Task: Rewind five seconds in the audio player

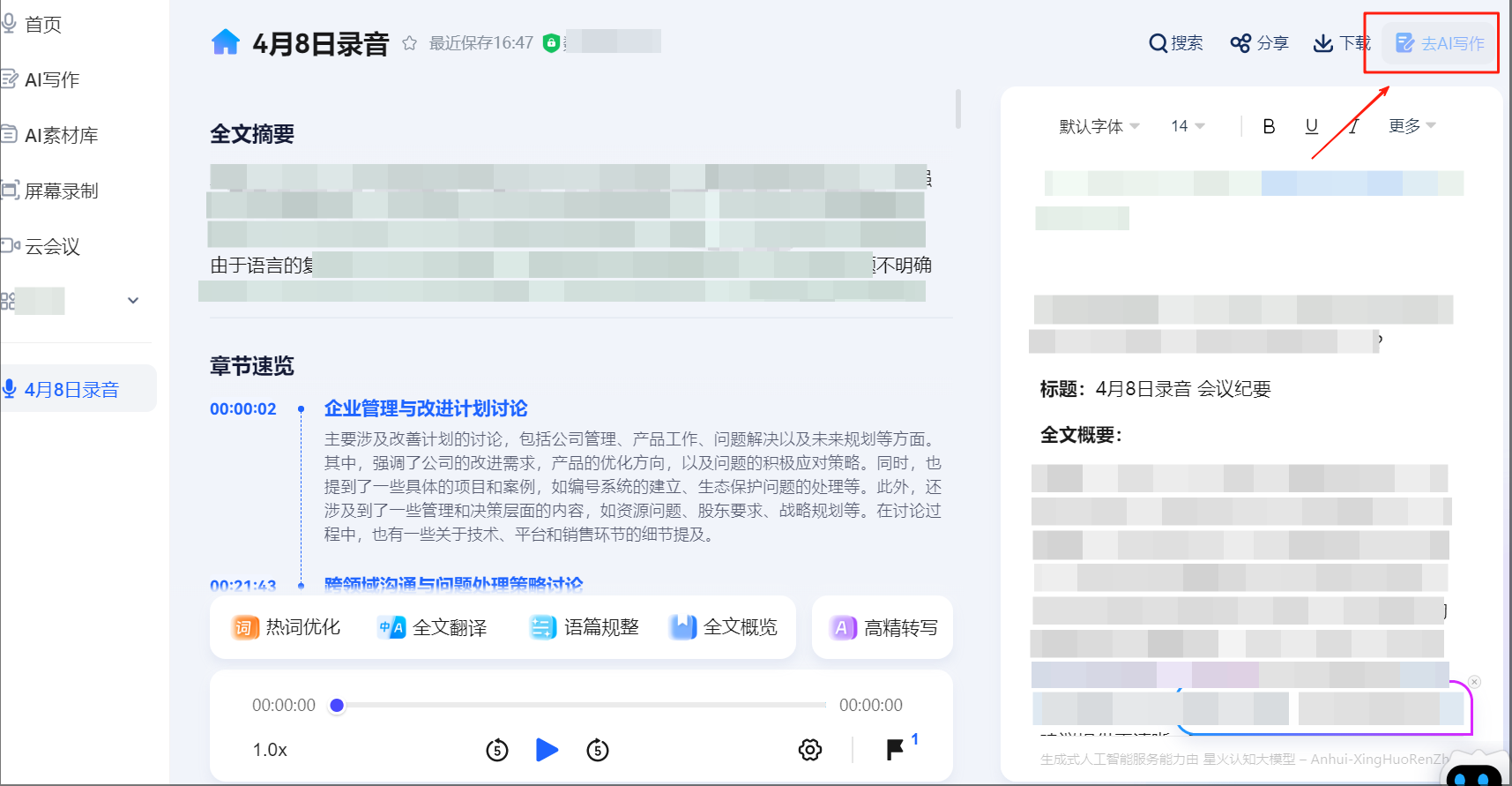Action: click(497, 750)
